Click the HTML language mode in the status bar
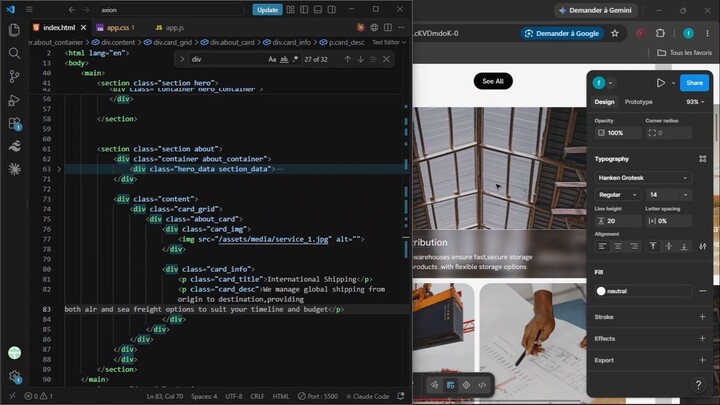The width and height of the screenshot is (720, 405). (x=281, y=396)
